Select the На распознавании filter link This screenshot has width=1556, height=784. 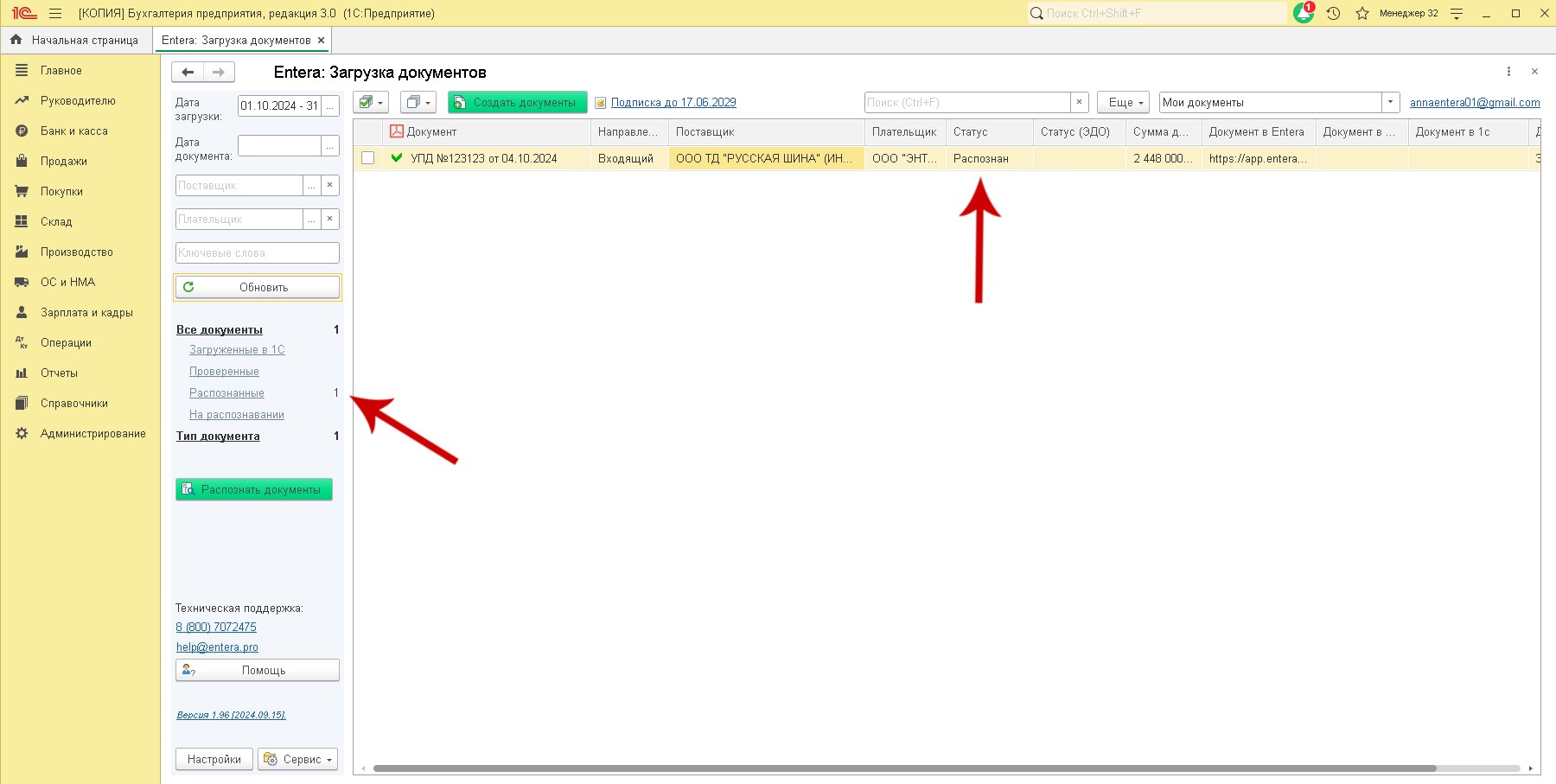tap(237, 414)
